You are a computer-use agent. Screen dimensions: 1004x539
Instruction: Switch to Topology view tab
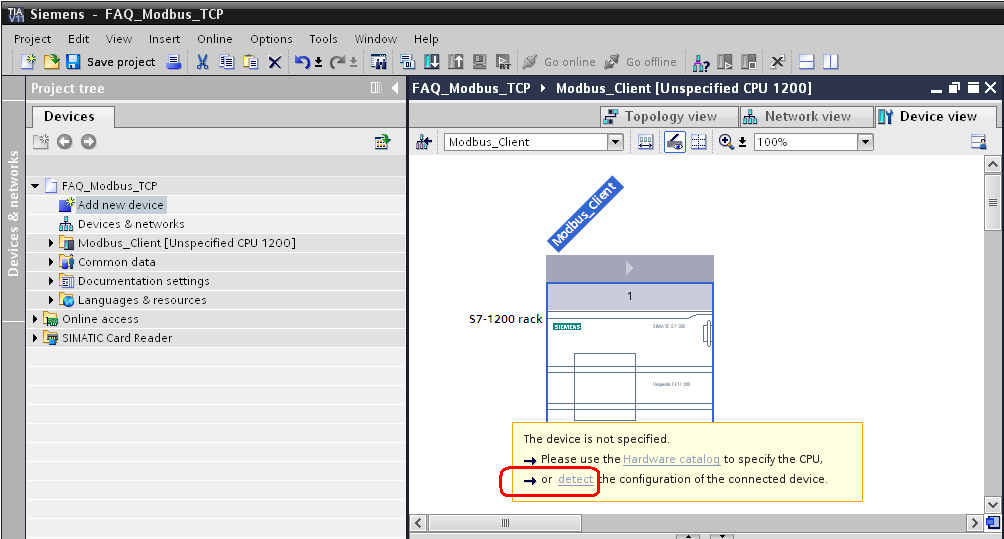(x=669, y=117)
